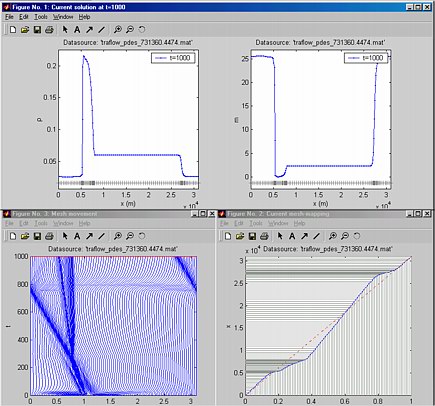Open Tools menu in Figure No. 1
Image resolution: width=435 pixels, height=406 pixels.
(x=41, y=17)
